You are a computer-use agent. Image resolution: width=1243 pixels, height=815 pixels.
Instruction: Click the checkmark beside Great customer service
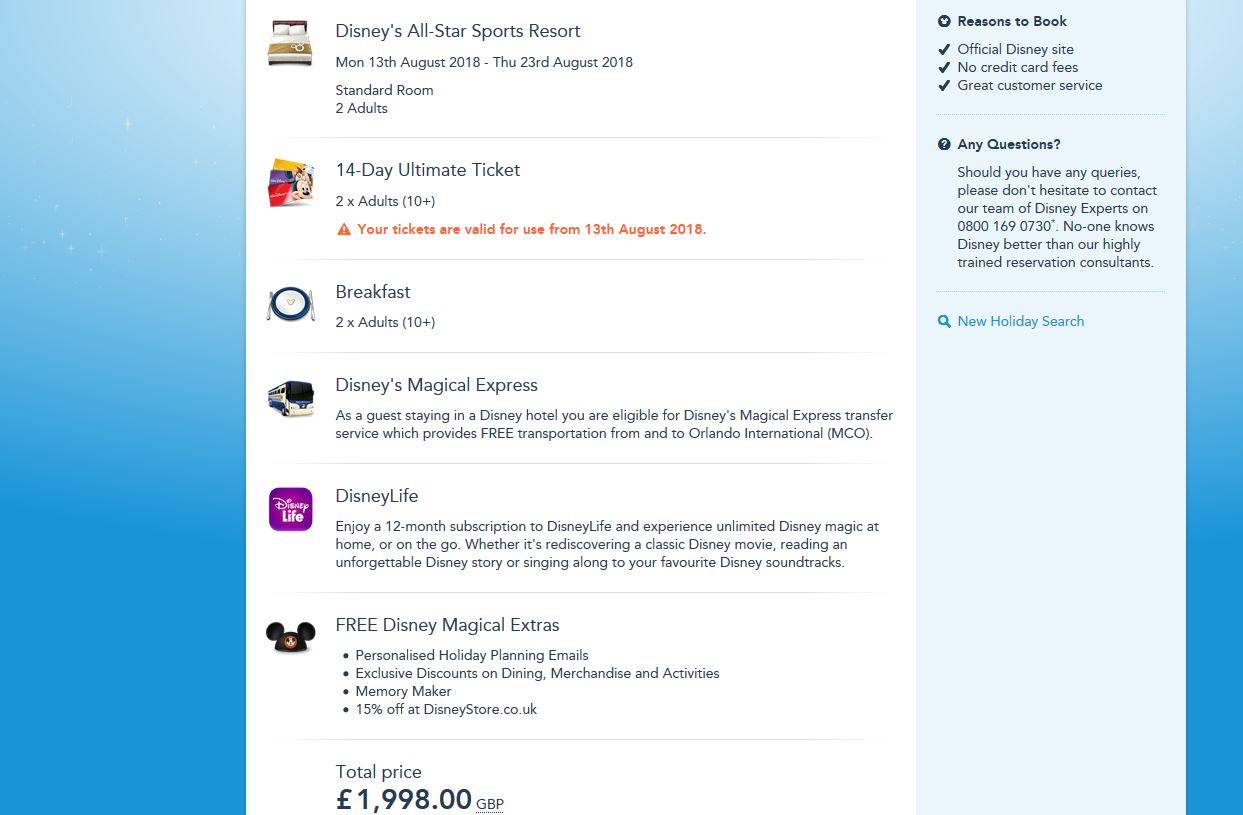944,85
